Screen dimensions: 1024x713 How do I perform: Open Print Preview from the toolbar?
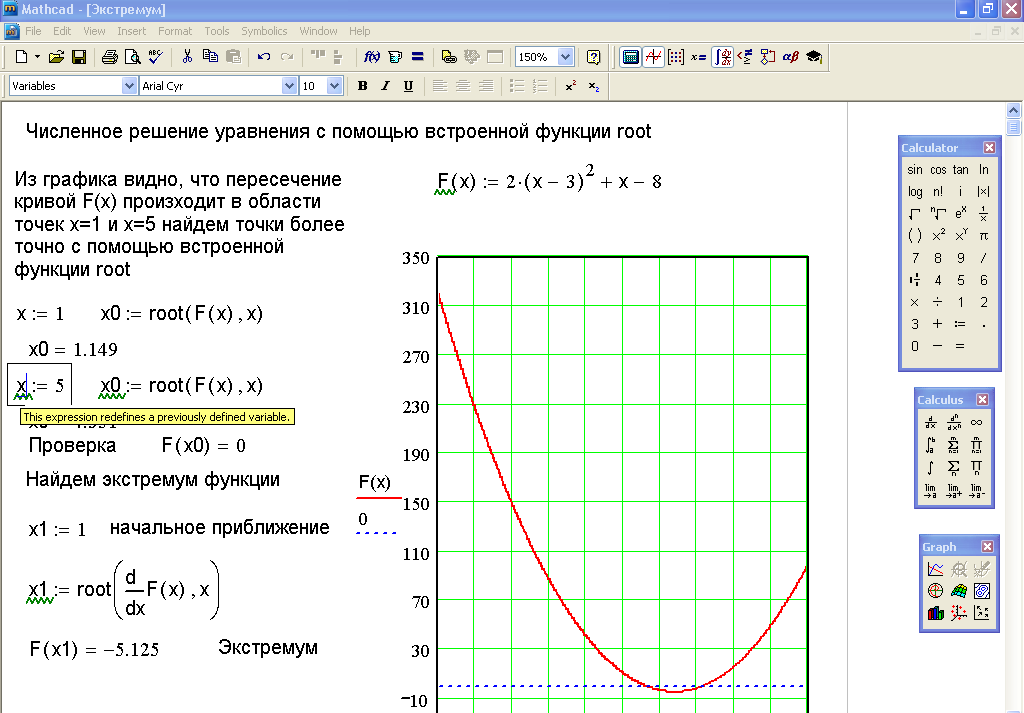133,57
